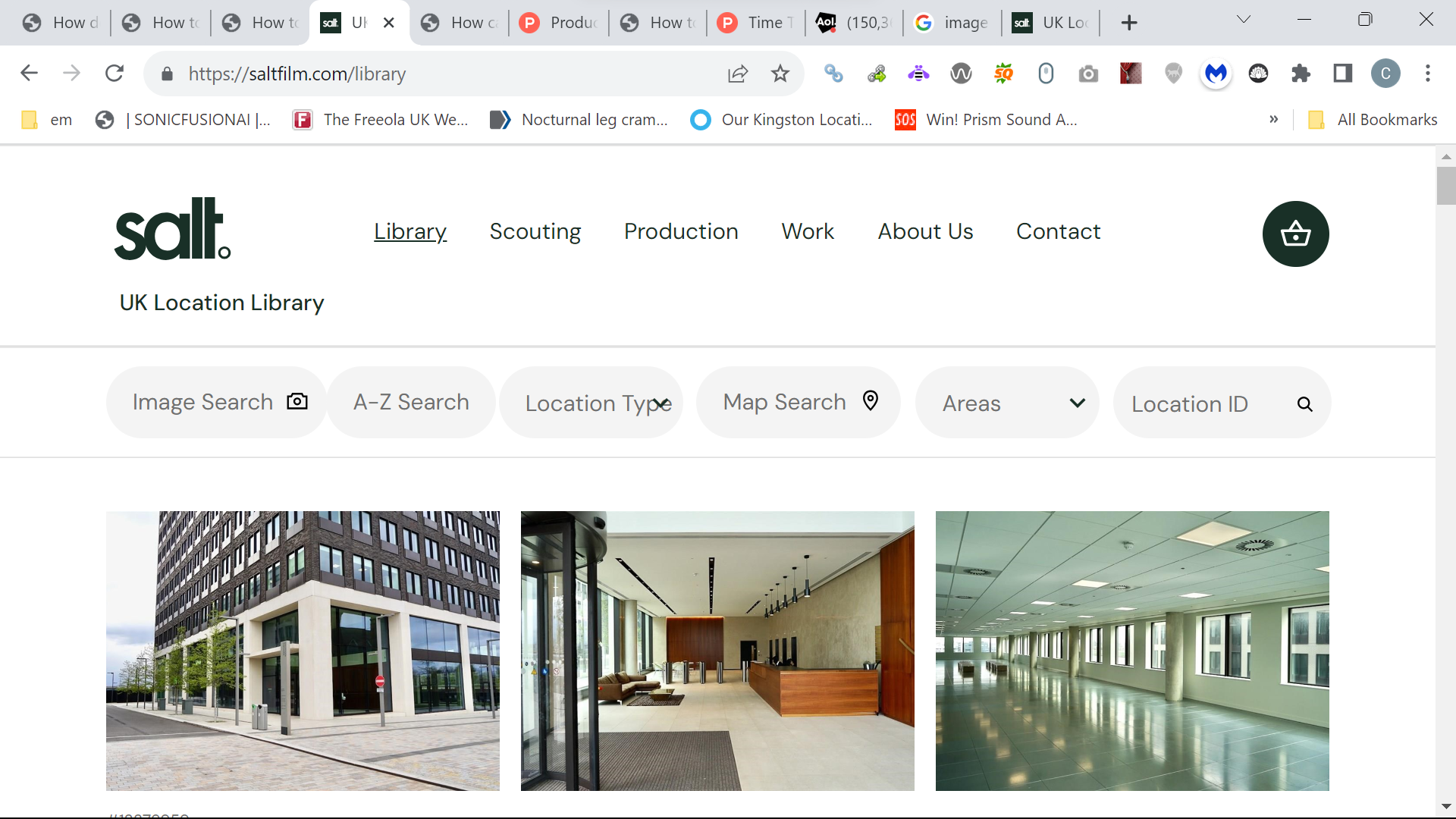The width and height of the screenshot is (1456, 819).
Task: Reload the page with the refresh icon
Action: (115, 73)
